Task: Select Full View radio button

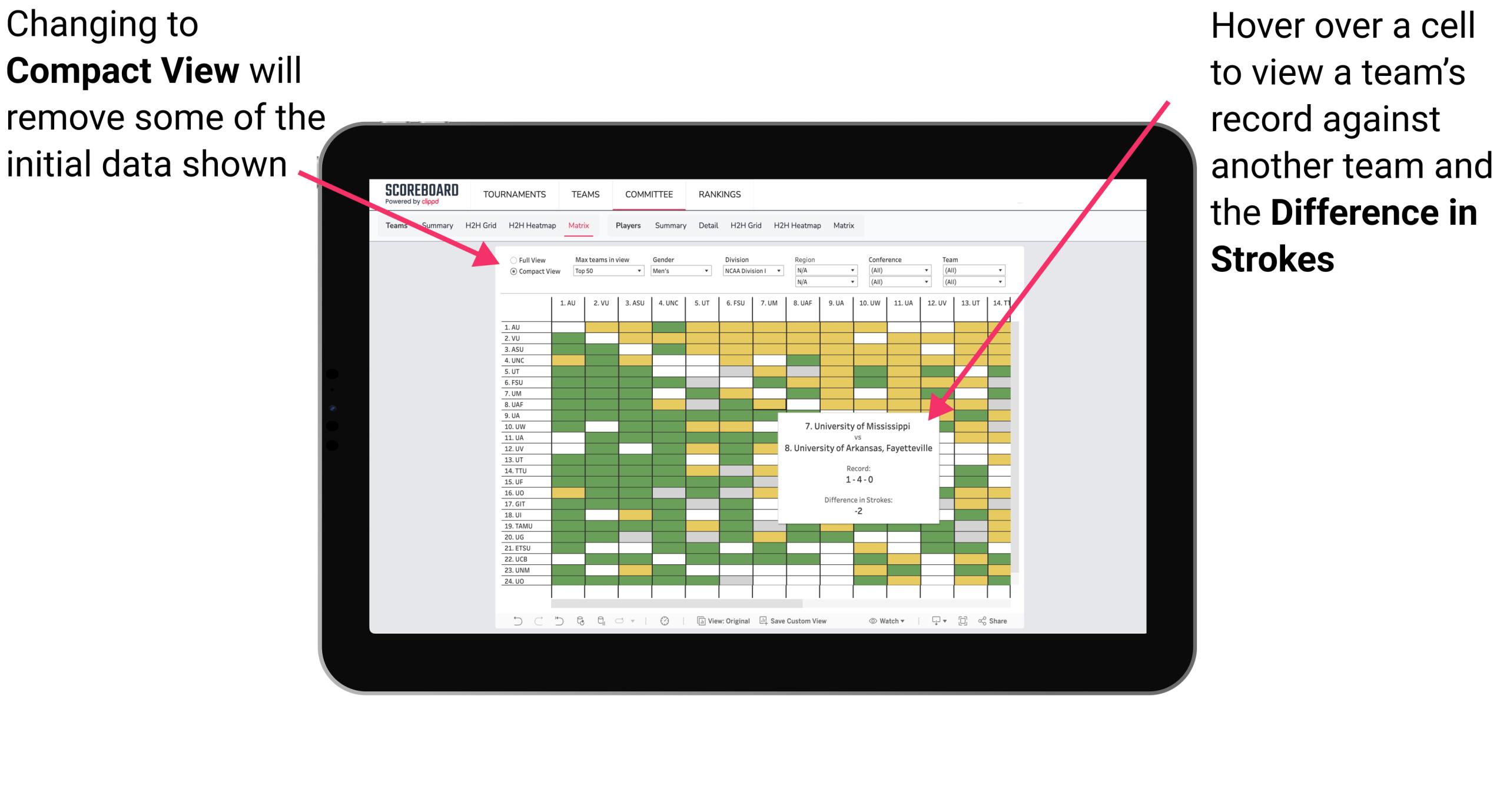Action: click(x=511, y=259)
